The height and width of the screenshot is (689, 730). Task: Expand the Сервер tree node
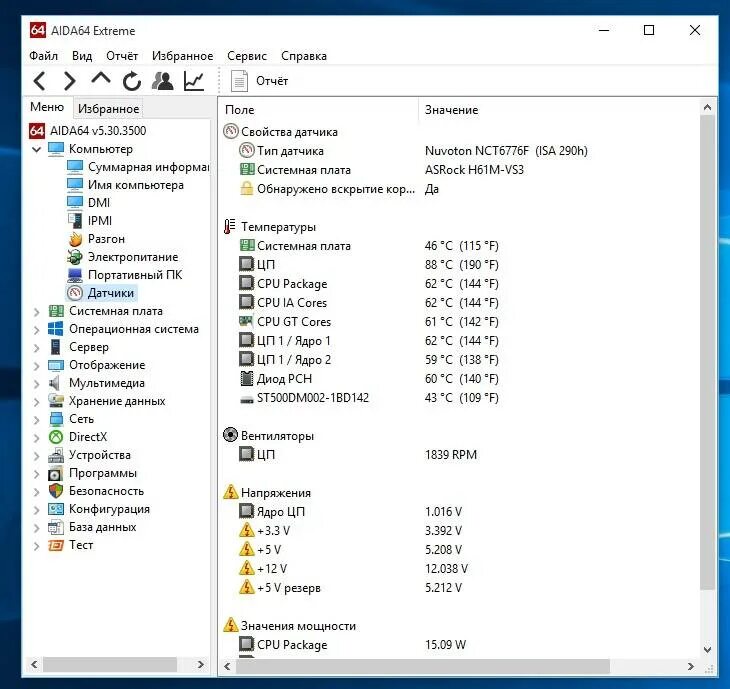pos(37,348)
